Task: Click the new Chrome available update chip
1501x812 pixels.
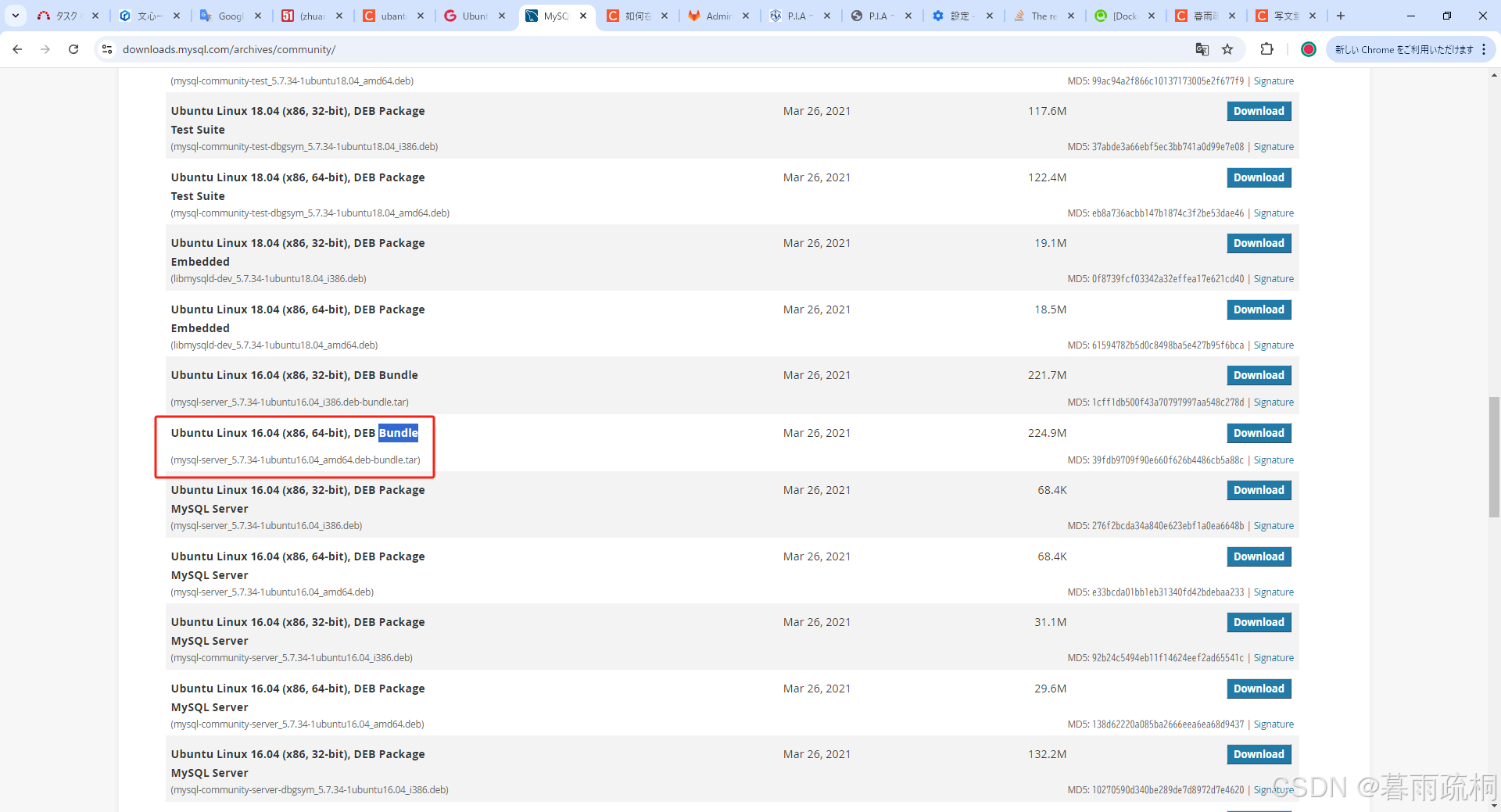Action: pos(1403,49)
